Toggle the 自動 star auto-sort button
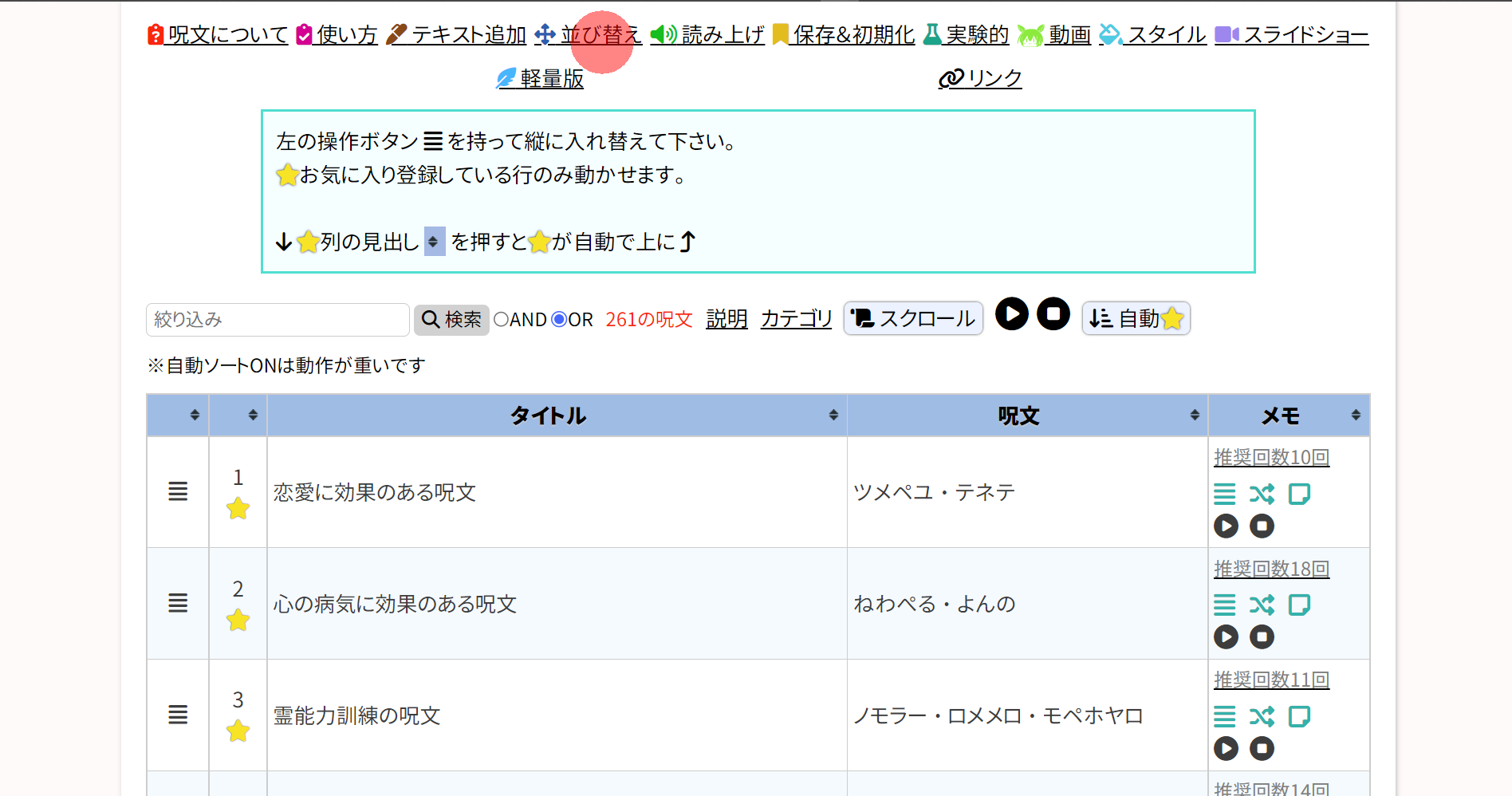 pos(1136,319)
